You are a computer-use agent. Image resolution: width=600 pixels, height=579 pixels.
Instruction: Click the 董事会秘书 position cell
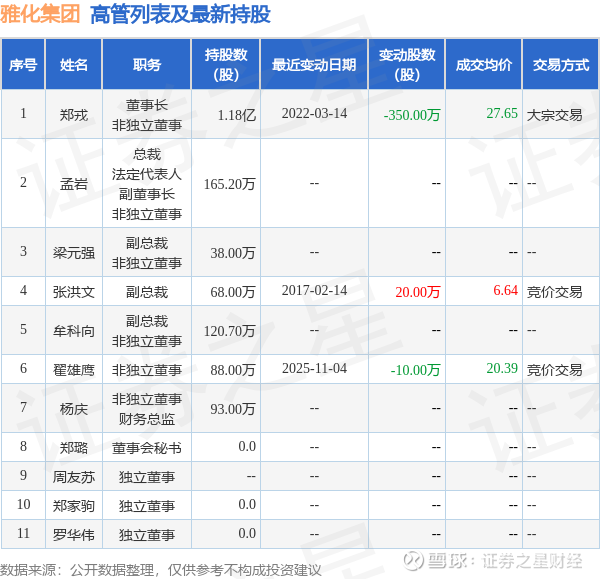click(147, 448)
